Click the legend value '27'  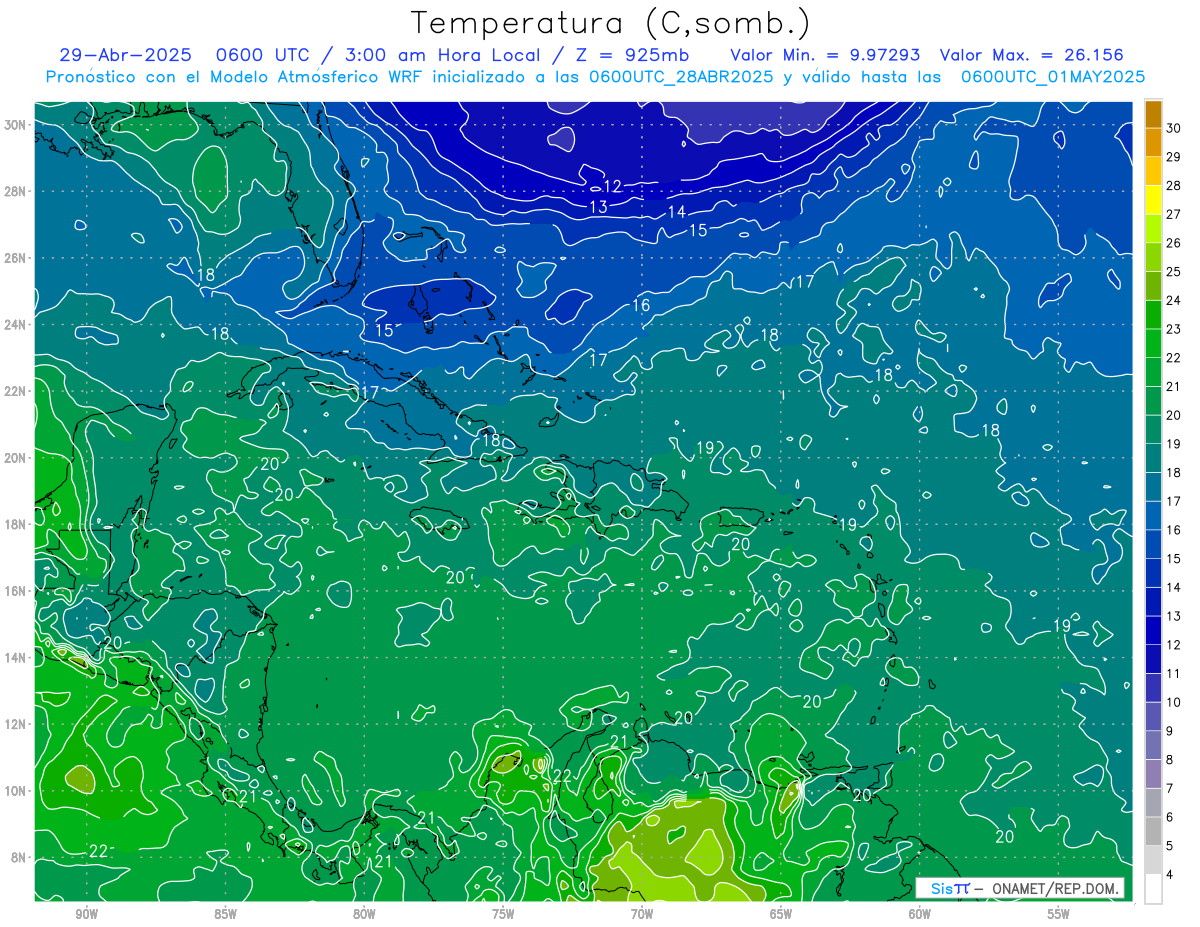(x=1174, y=214)
